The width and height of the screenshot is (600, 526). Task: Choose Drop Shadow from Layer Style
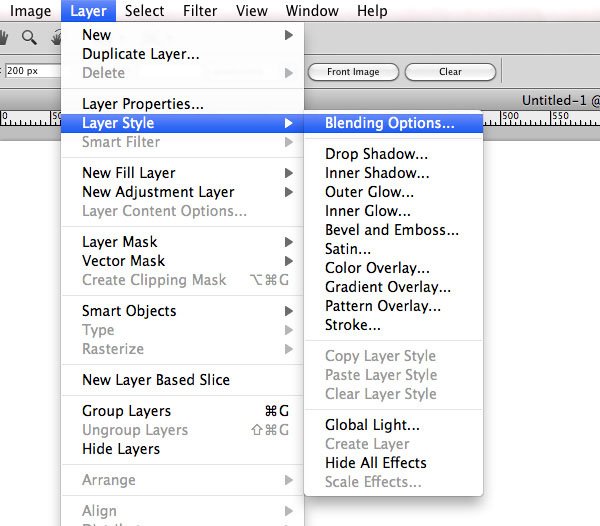coord(376,154)
